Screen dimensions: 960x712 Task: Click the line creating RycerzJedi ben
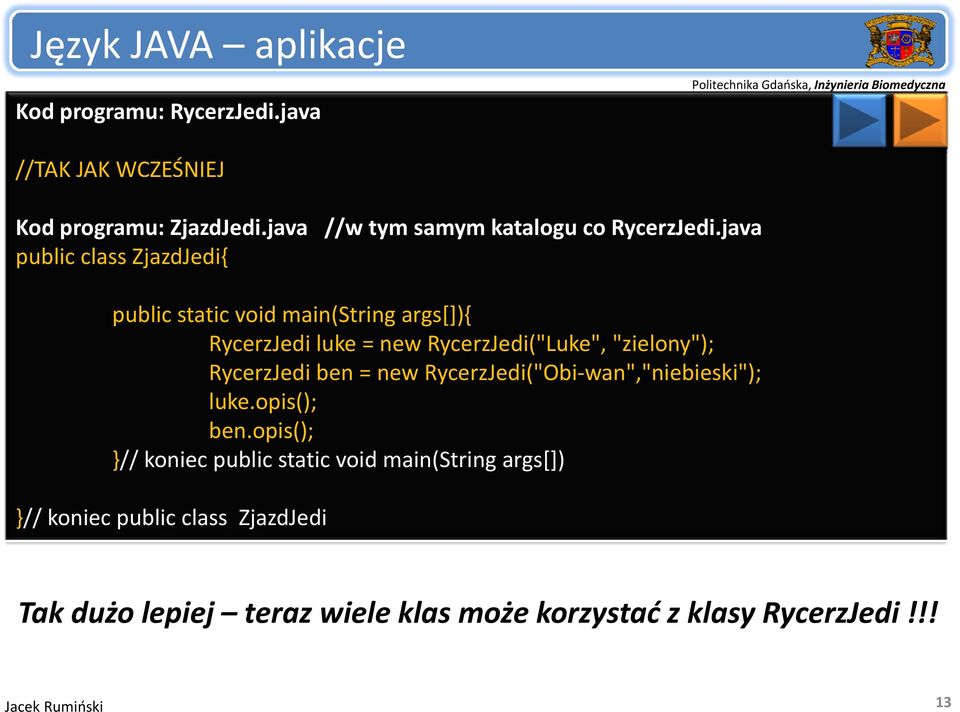point(485,372)
